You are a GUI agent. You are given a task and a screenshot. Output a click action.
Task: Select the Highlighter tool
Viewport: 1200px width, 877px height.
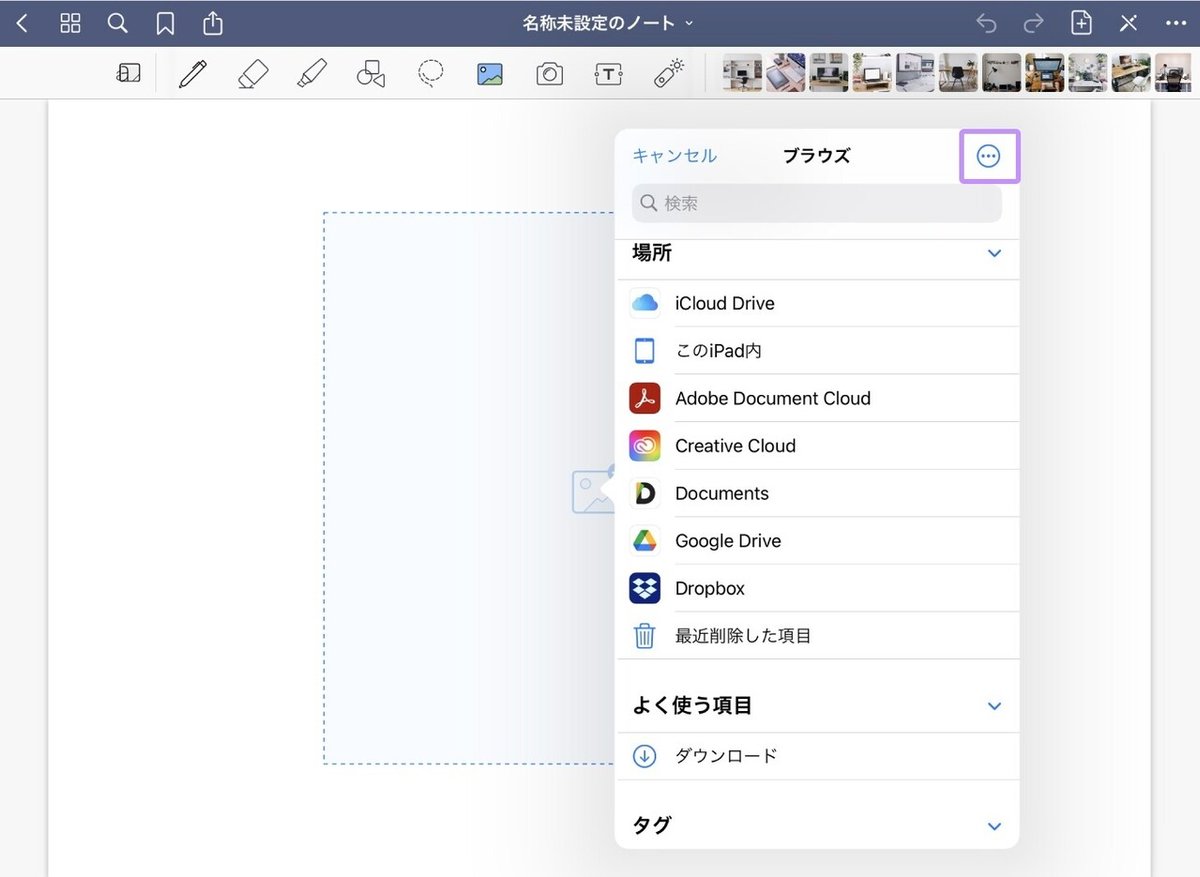(311, 73)
